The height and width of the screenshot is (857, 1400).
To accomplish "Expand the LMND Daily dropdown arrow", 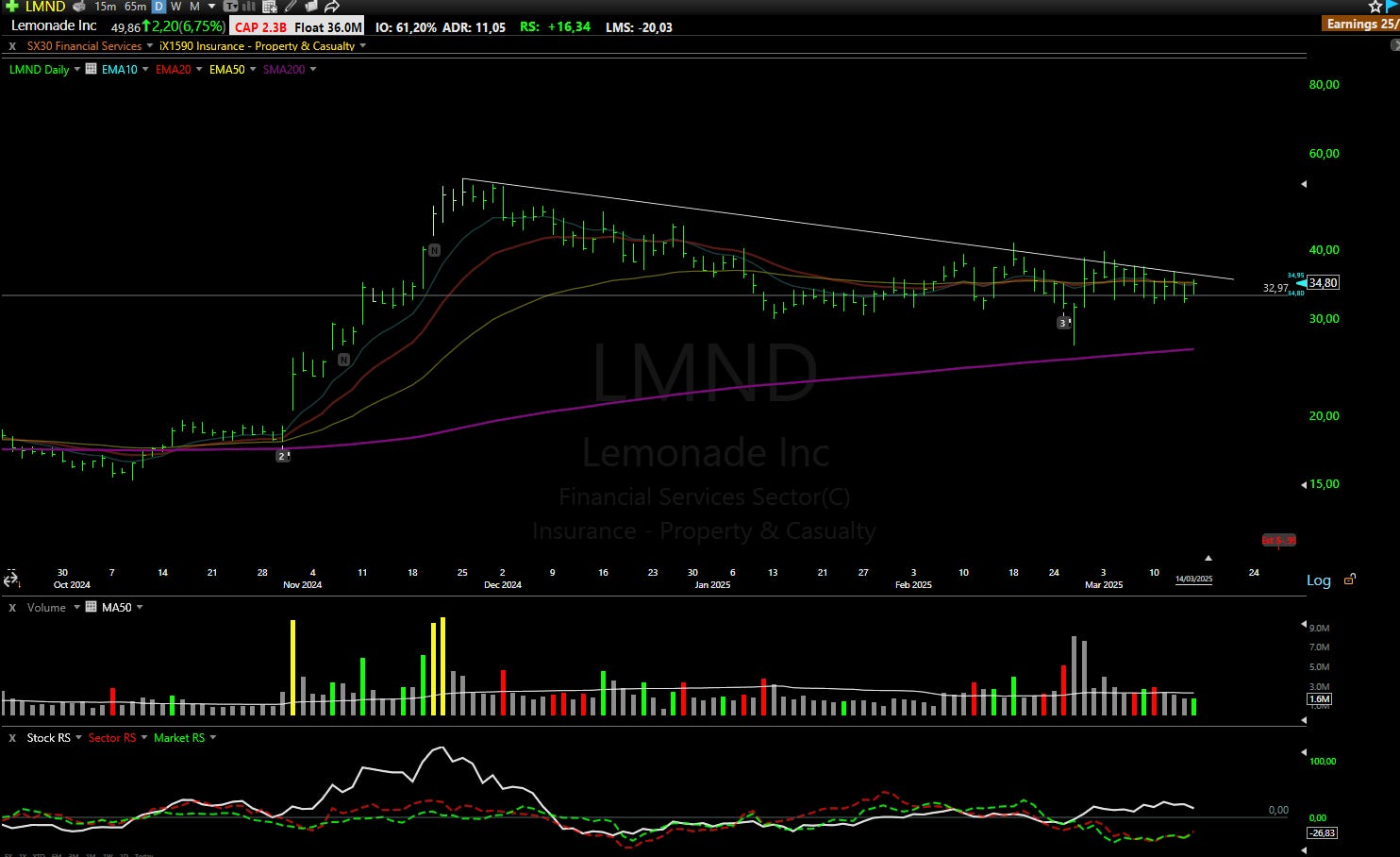I will coord(77,69).
